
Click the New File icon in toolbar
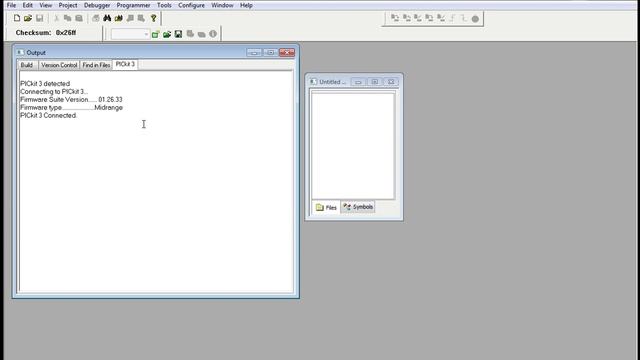pyautogui.click(x=17, y=18)
